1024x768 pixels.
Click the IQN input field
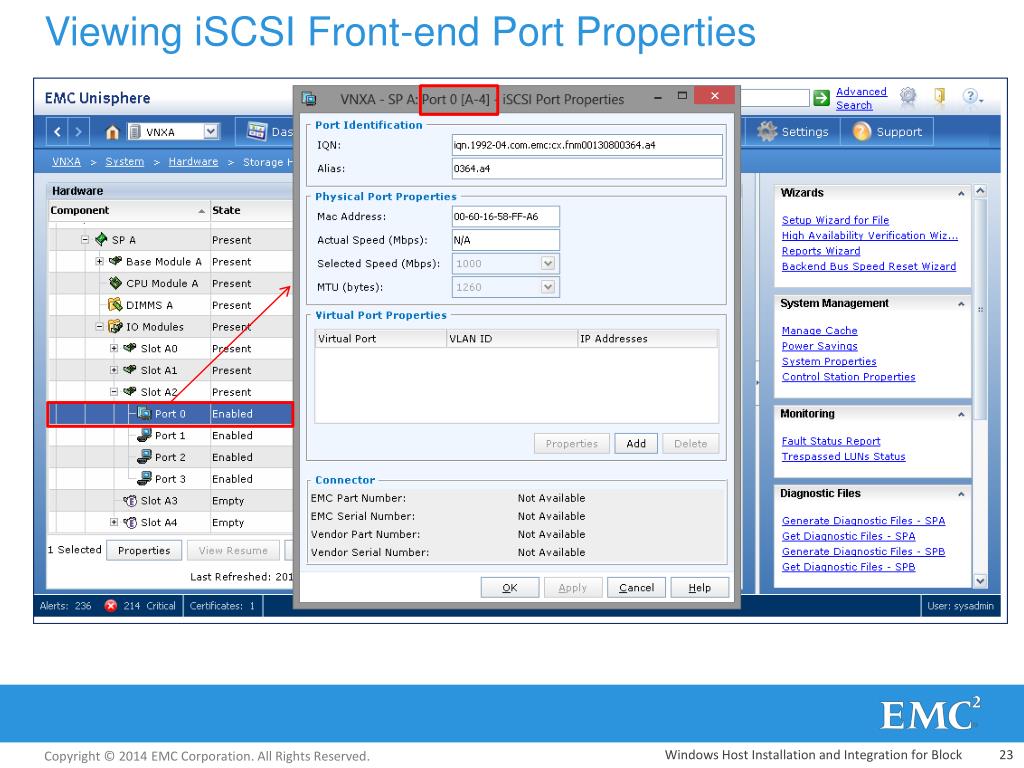pos(587,145)
